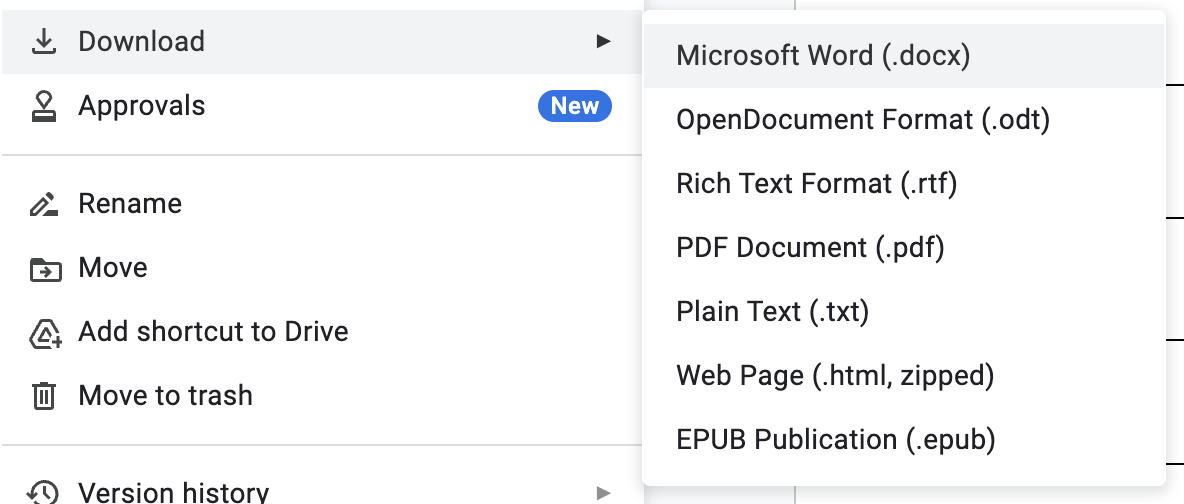Click the Move folder icon
The image size is (1184, 504).
[44, 268]
